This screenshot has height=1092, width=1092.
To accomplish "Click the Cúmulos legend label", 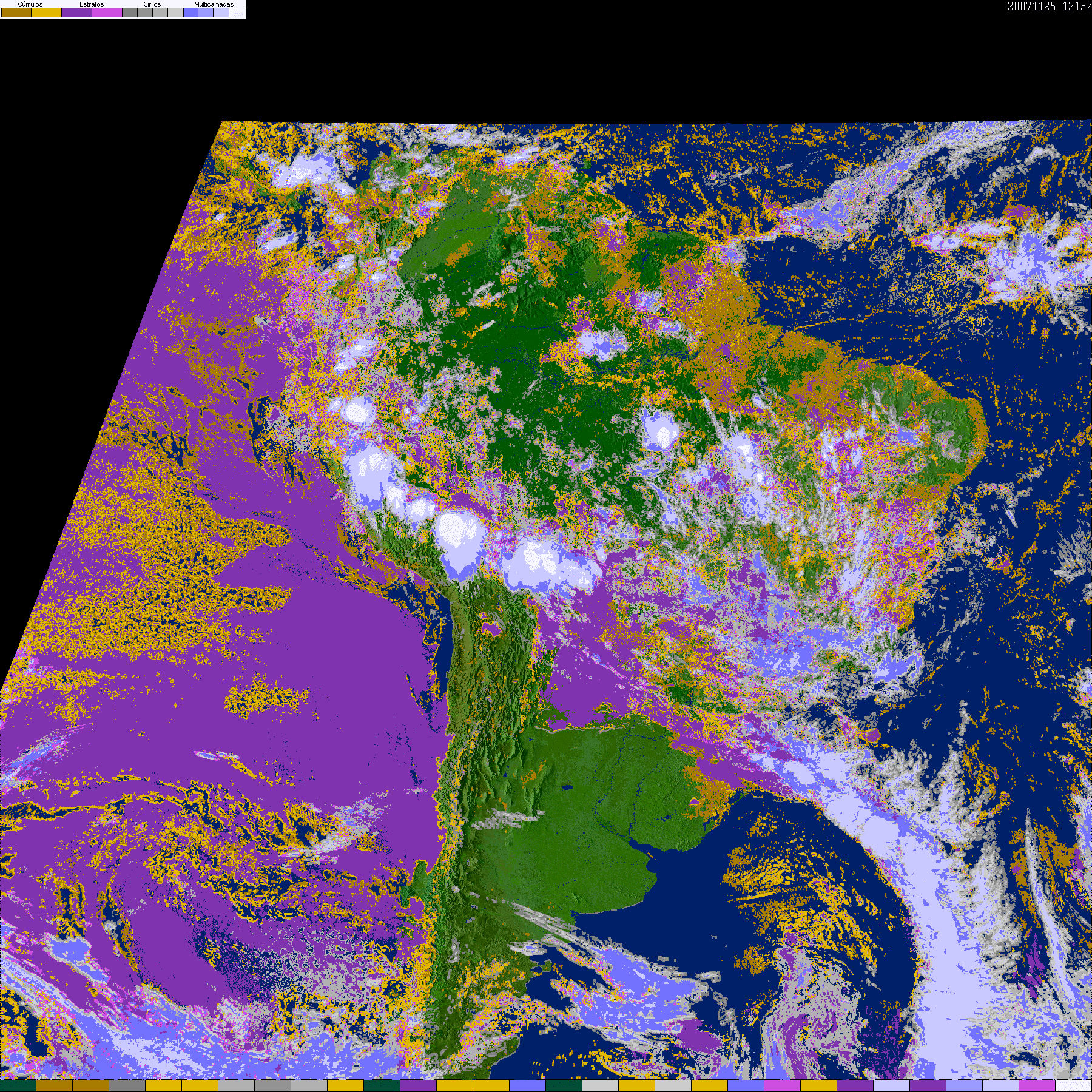I will point(30,4).
